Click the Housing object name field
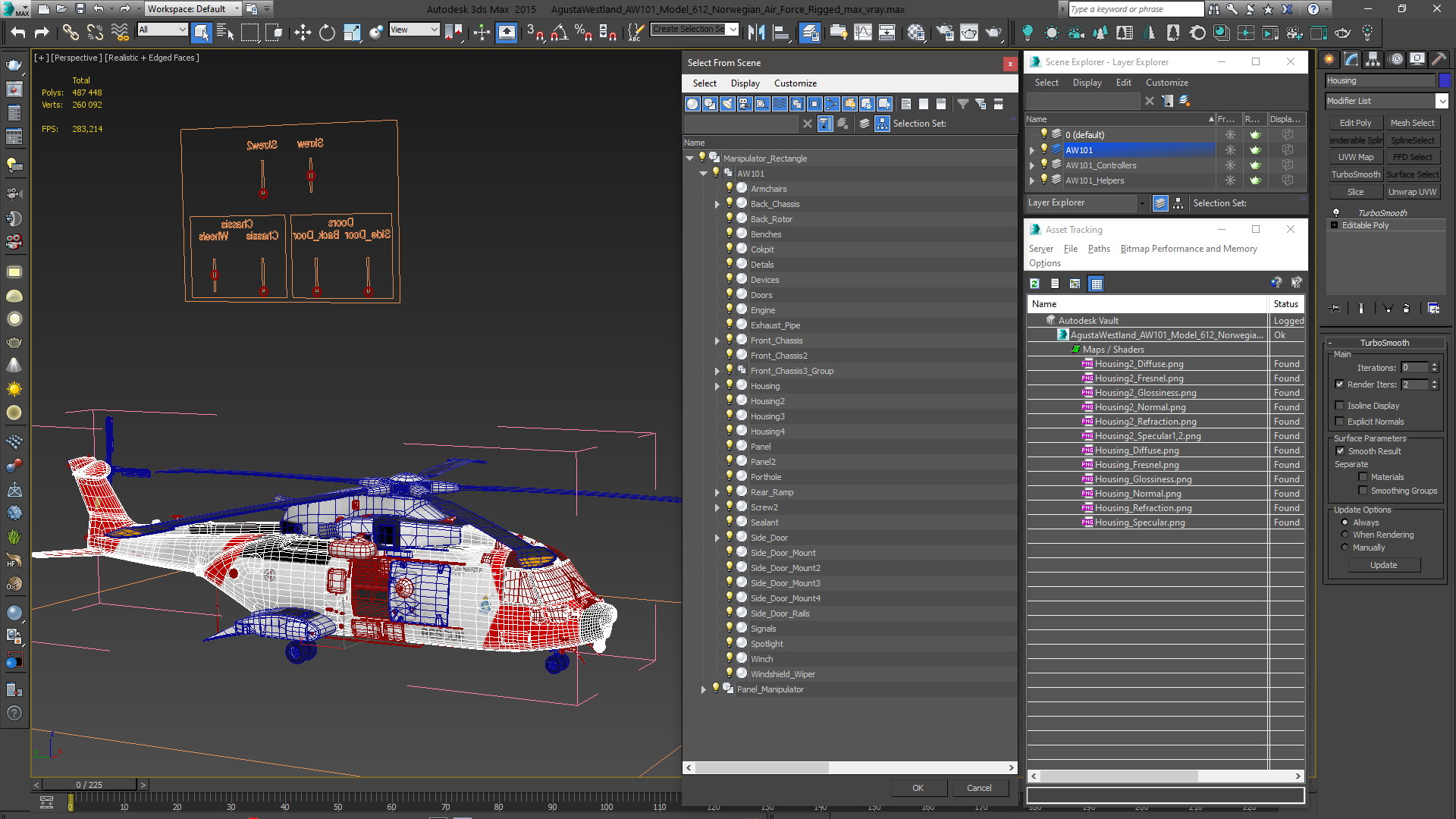The image size is (1456, 819). coord(1380,80)
